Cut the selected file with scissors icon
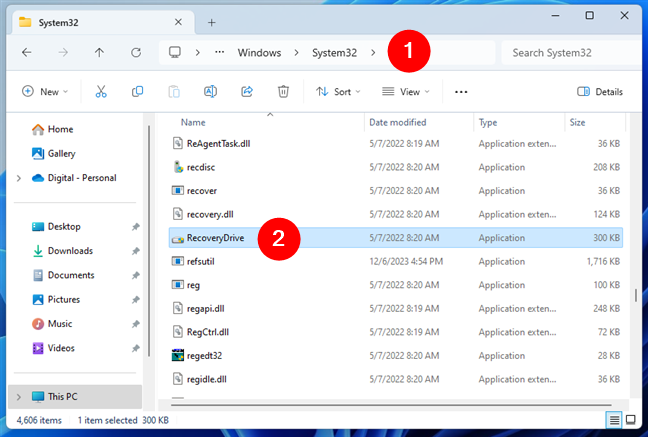 point(101,91)
